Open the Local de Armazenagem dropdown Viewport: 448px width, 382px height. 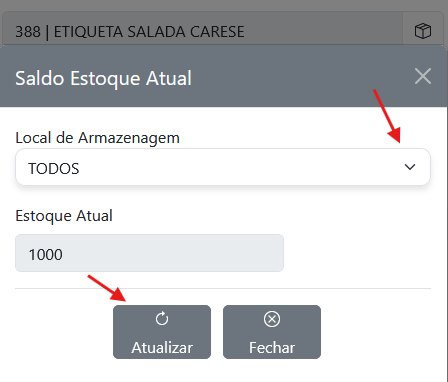[223, 167]
